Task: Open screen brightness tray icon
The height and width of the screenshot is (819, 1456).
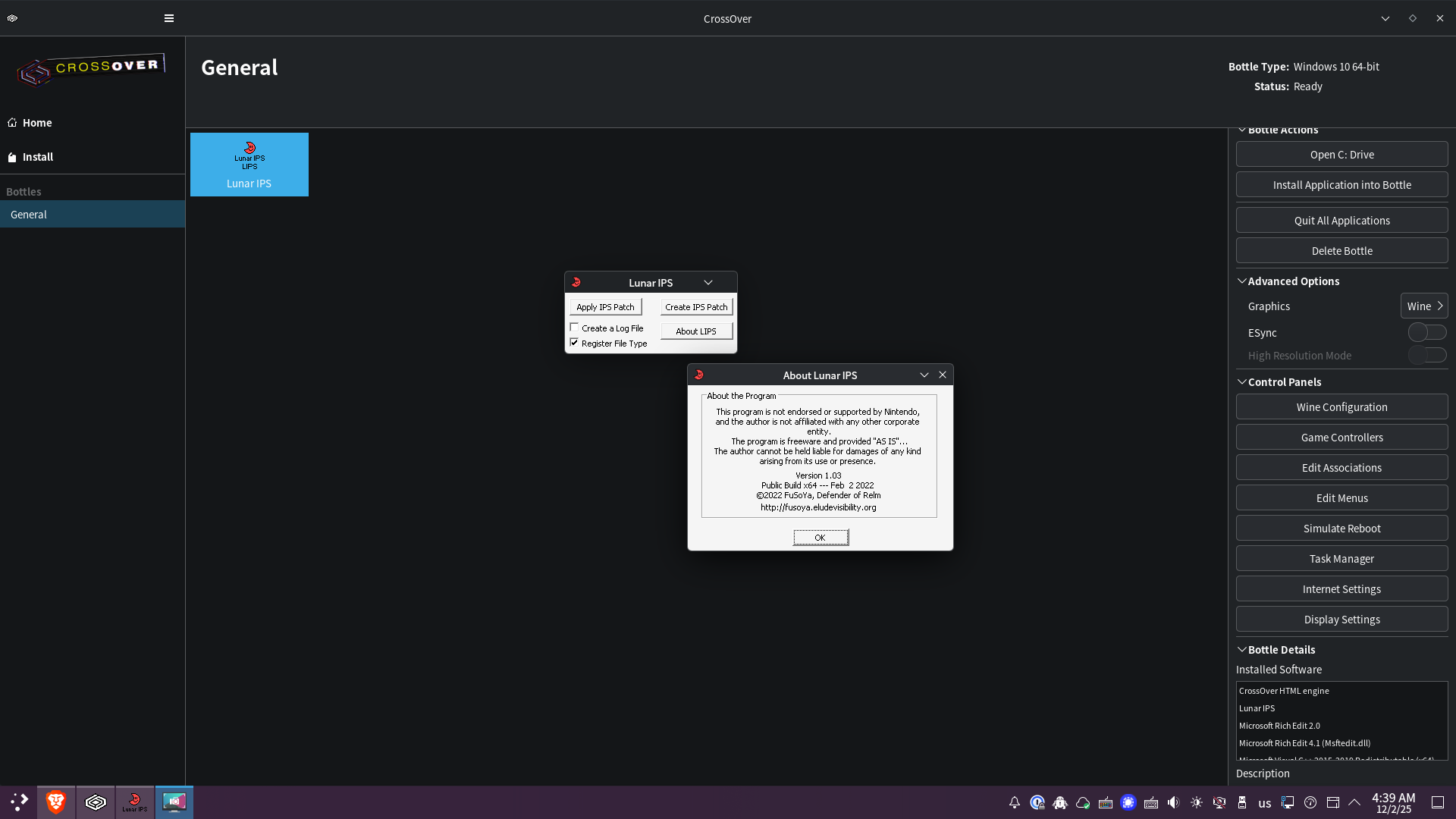Action: [x=1197, y=802]
